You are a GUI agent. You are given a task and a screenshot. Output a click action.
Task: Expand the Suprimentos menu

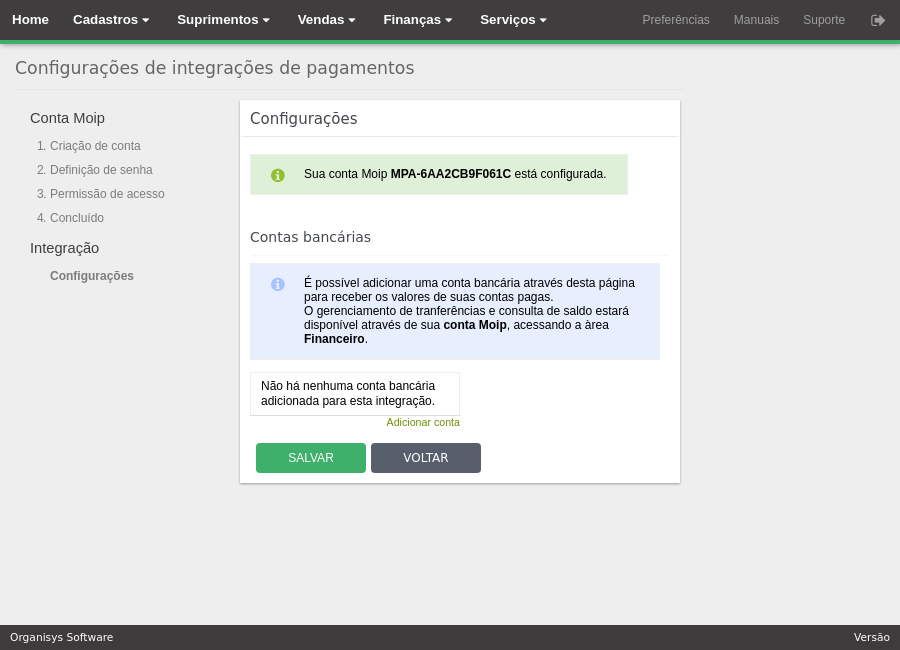[223, 20]
